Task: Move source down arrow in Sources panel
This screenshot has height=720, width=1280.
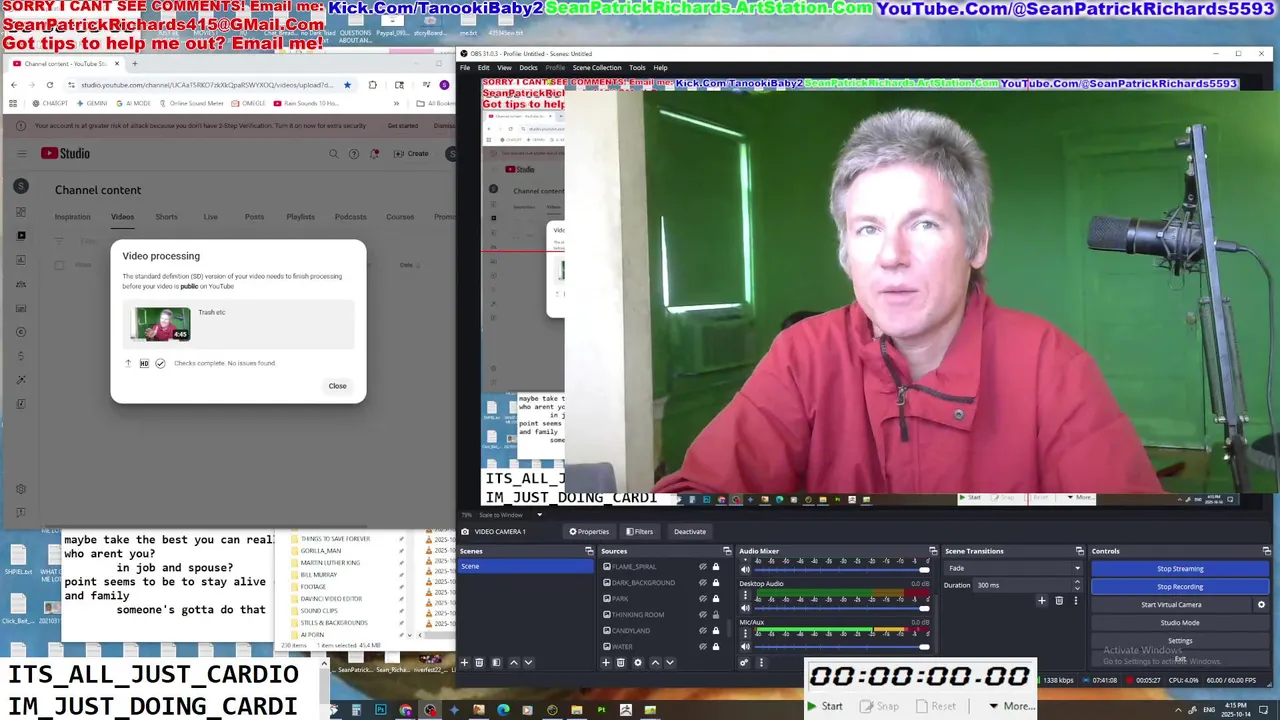Action: 670,662
